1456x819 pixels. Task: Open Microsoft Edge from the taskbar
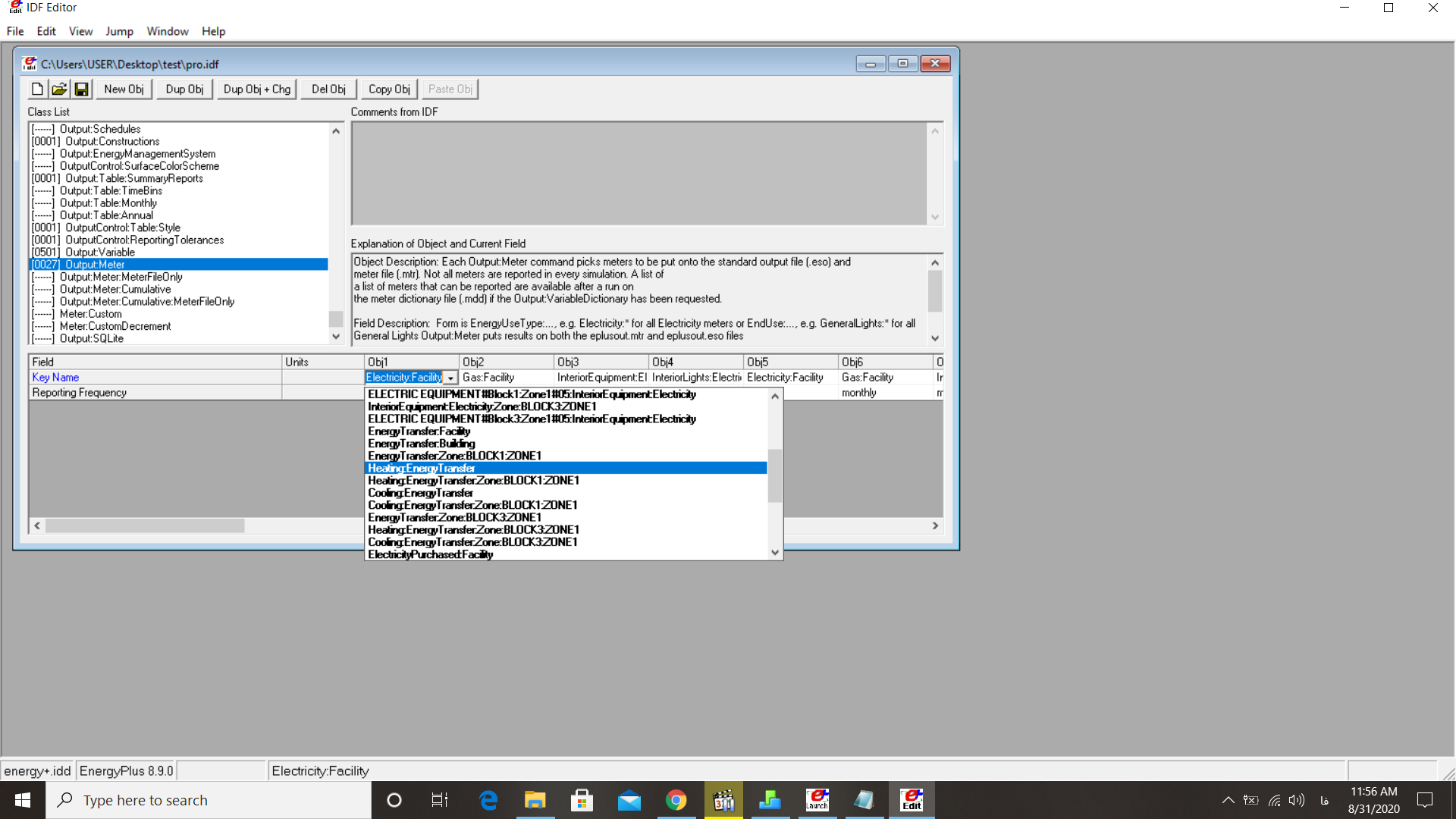point(488,800)
